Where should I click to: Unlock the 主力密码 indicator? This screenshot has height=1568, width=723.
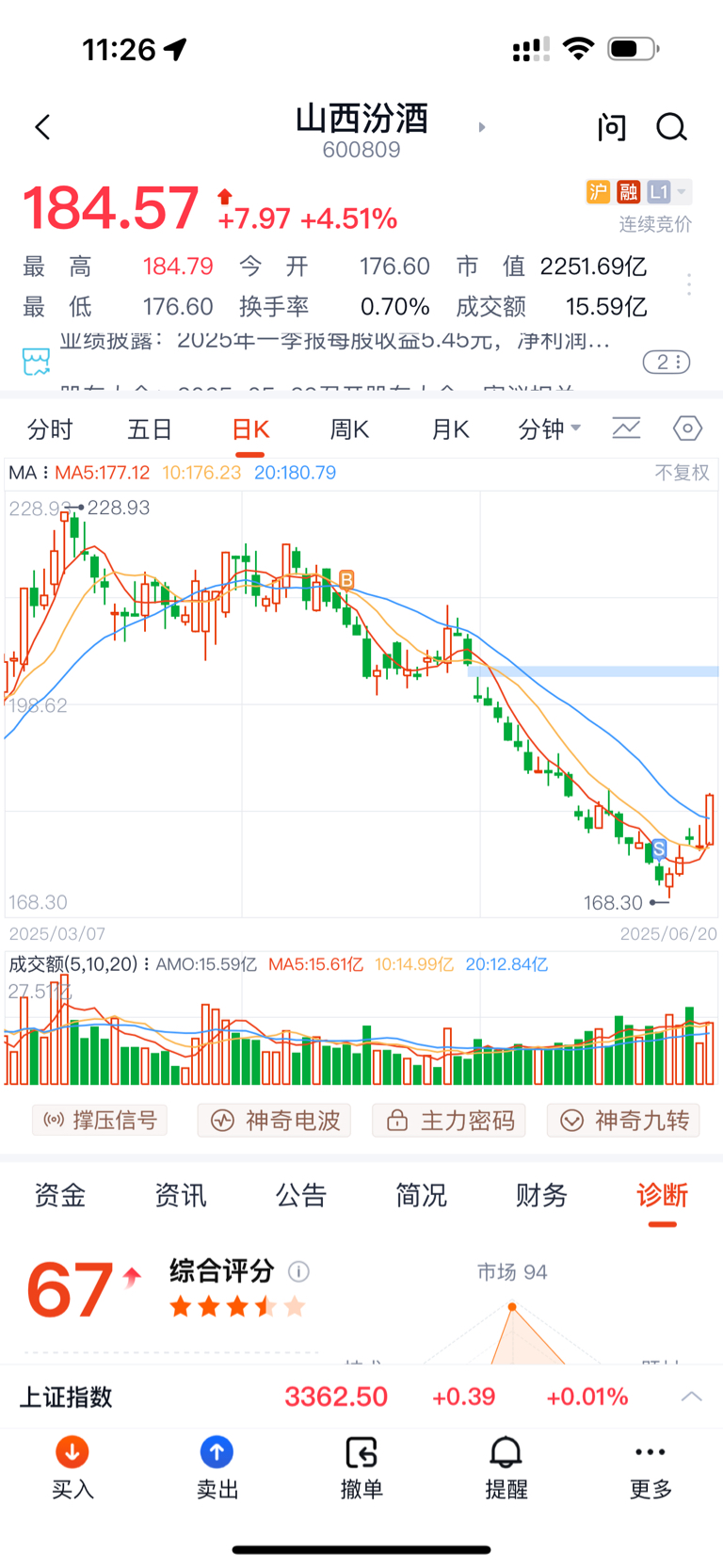(x=449, y=1120)
